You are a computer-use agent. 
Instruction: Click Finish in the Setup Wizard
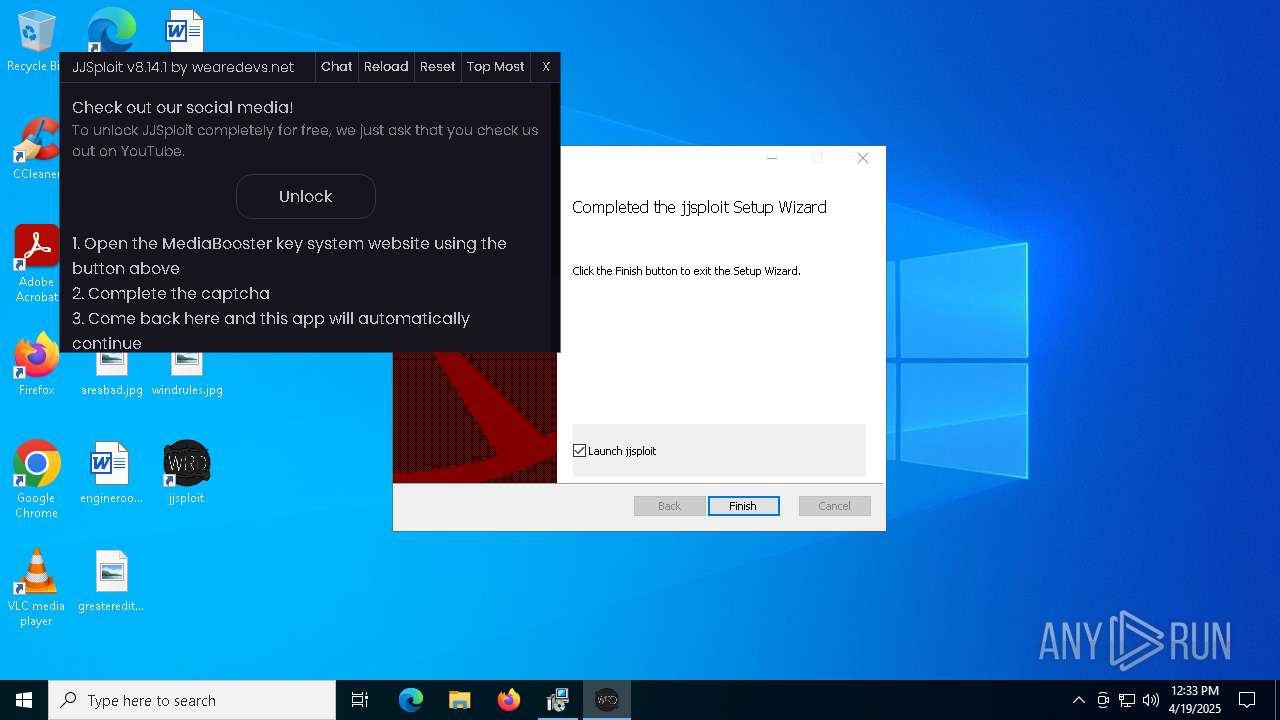click(x=743, y=506)
